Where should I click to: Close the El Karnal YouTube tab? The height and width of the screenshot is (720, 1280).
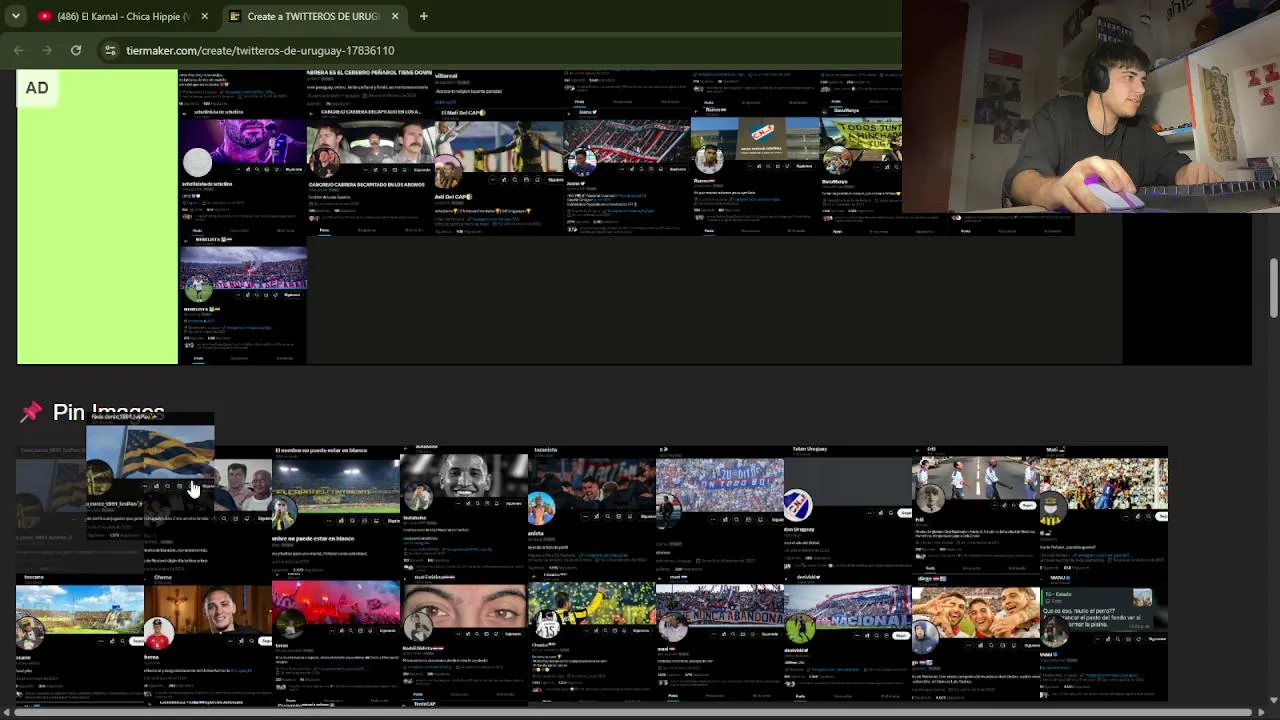click(x=204, y=16)
